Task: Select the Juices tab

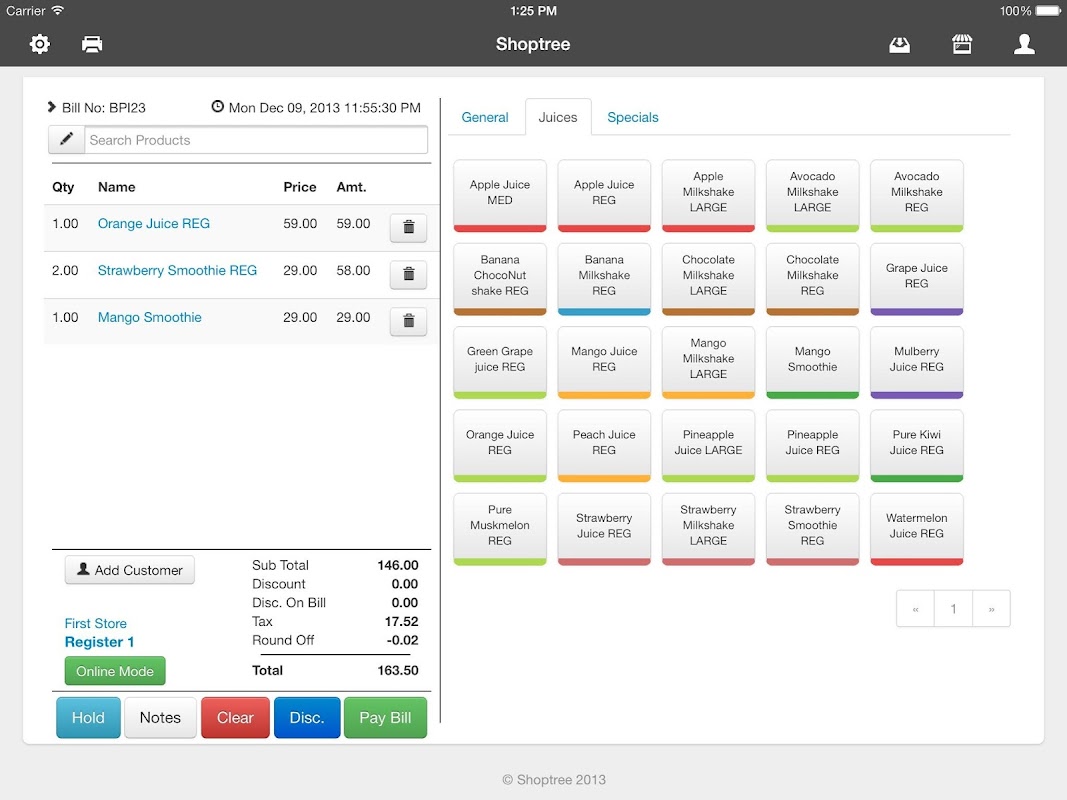Action: point(558,117)
